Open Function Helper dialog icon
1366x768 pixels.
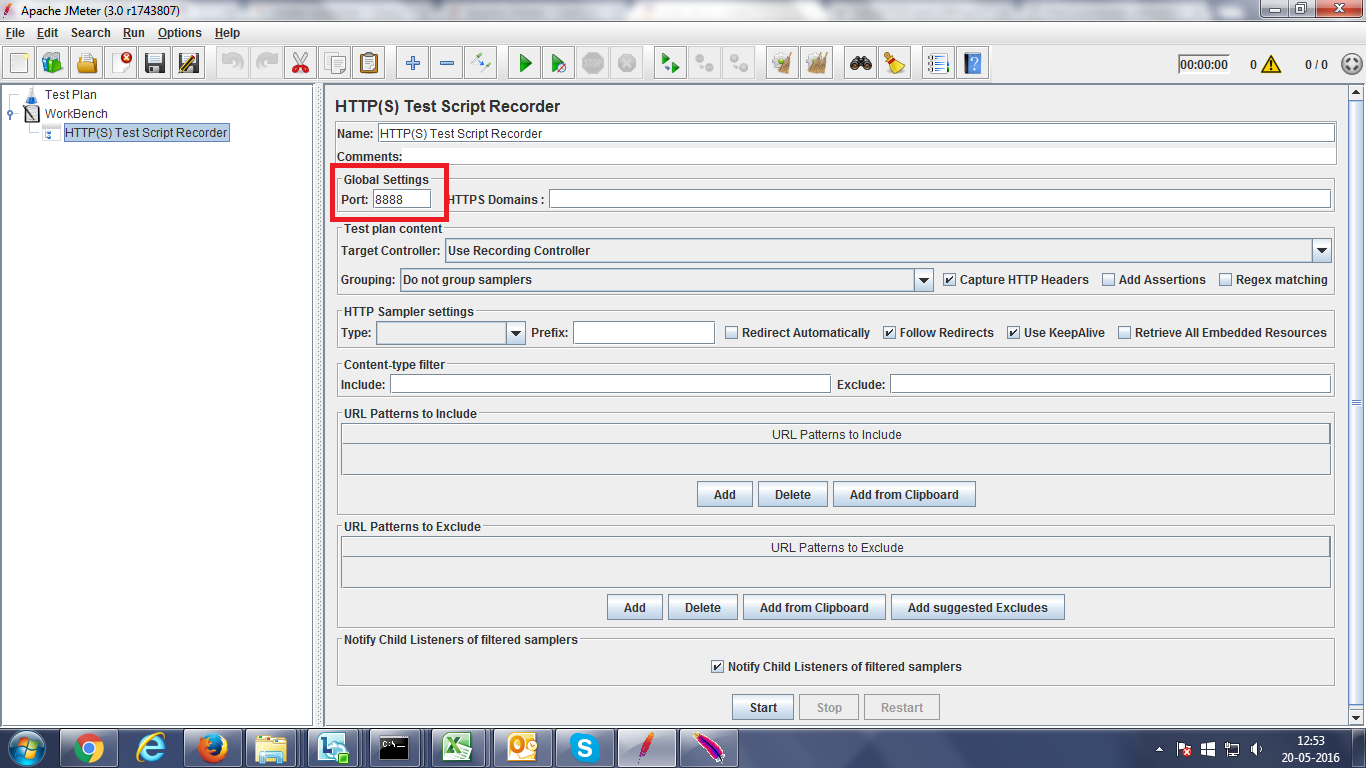938,64
